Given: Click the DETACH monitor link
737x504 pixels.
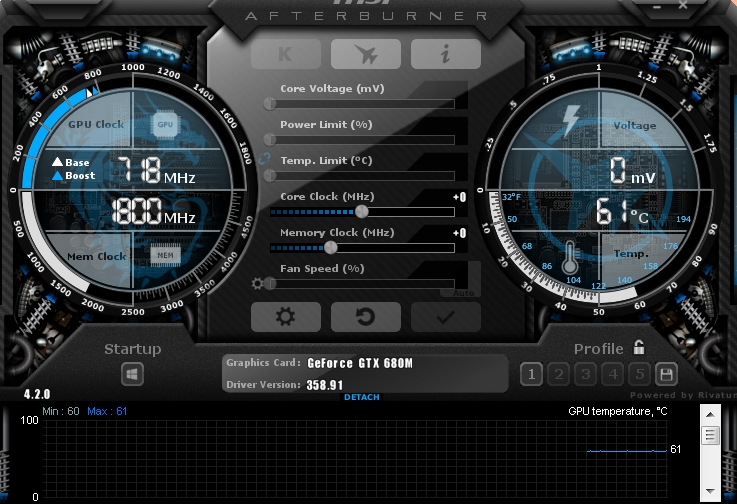Looking at the screenshot, I should [361, 397].
